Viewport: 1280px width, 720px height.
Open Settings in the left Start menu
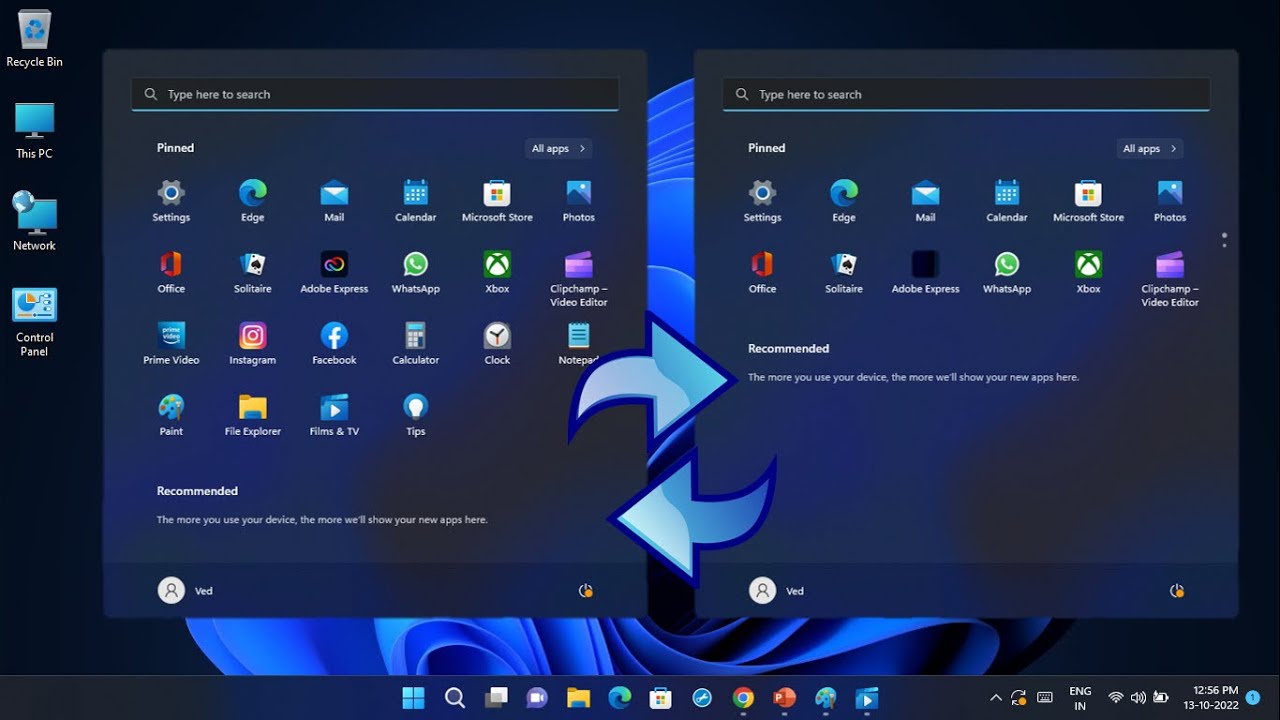171,200
